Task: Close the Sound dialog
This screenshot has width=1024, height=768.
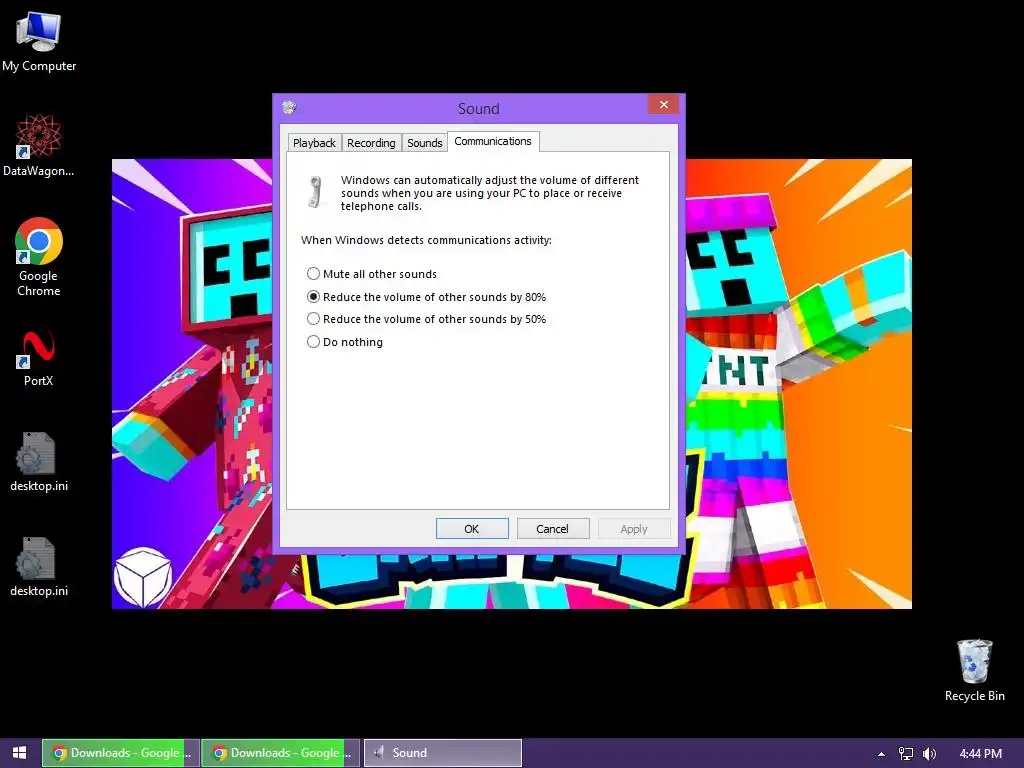Action: 664,104
